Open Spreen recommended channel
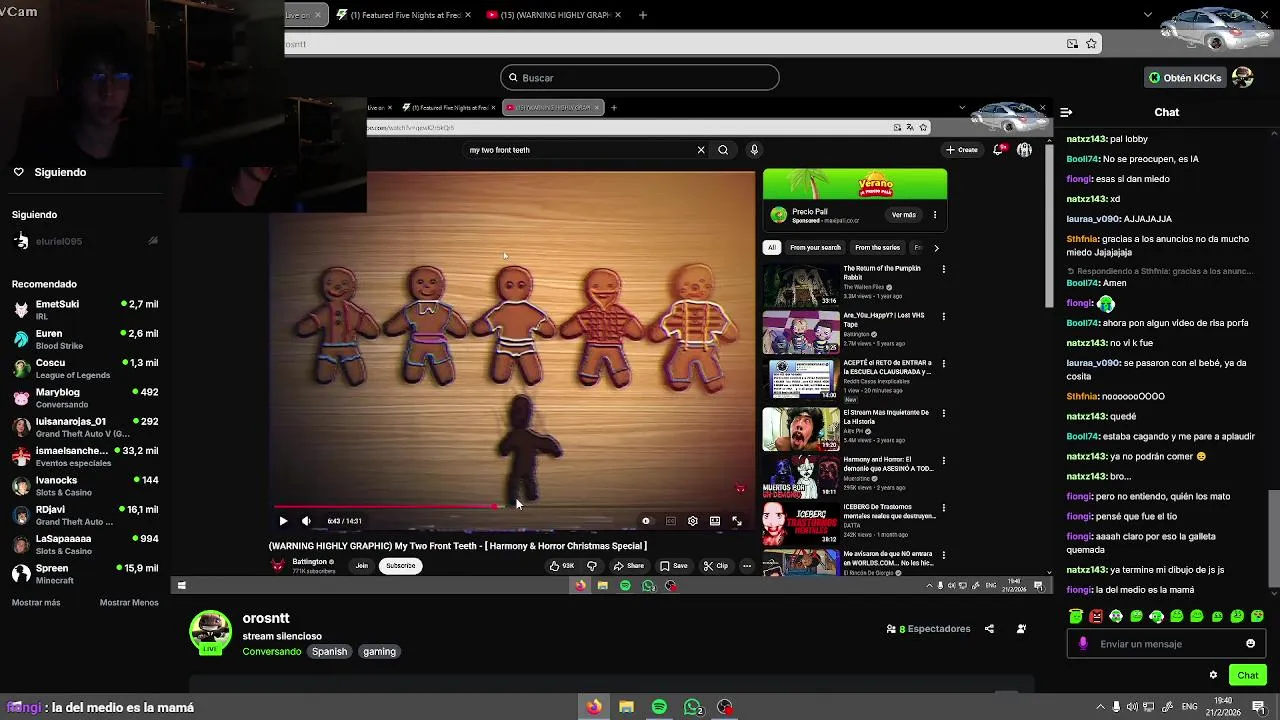1280x720 pixels. [85, 574]
